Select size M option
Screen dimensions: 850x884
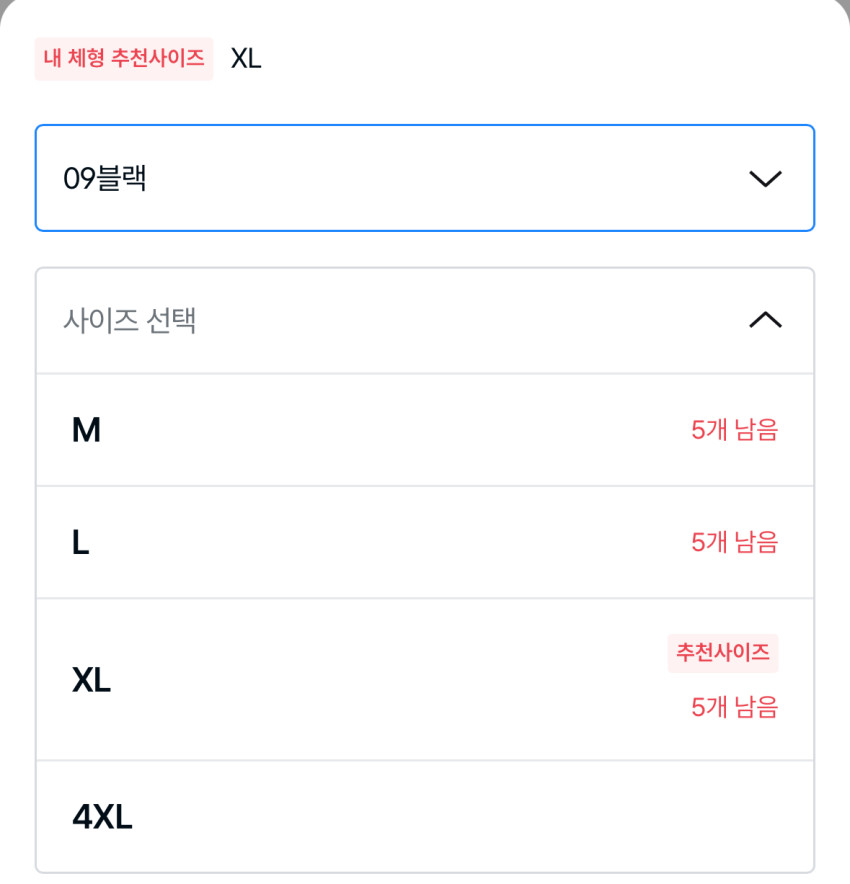[x=425, y=431]
